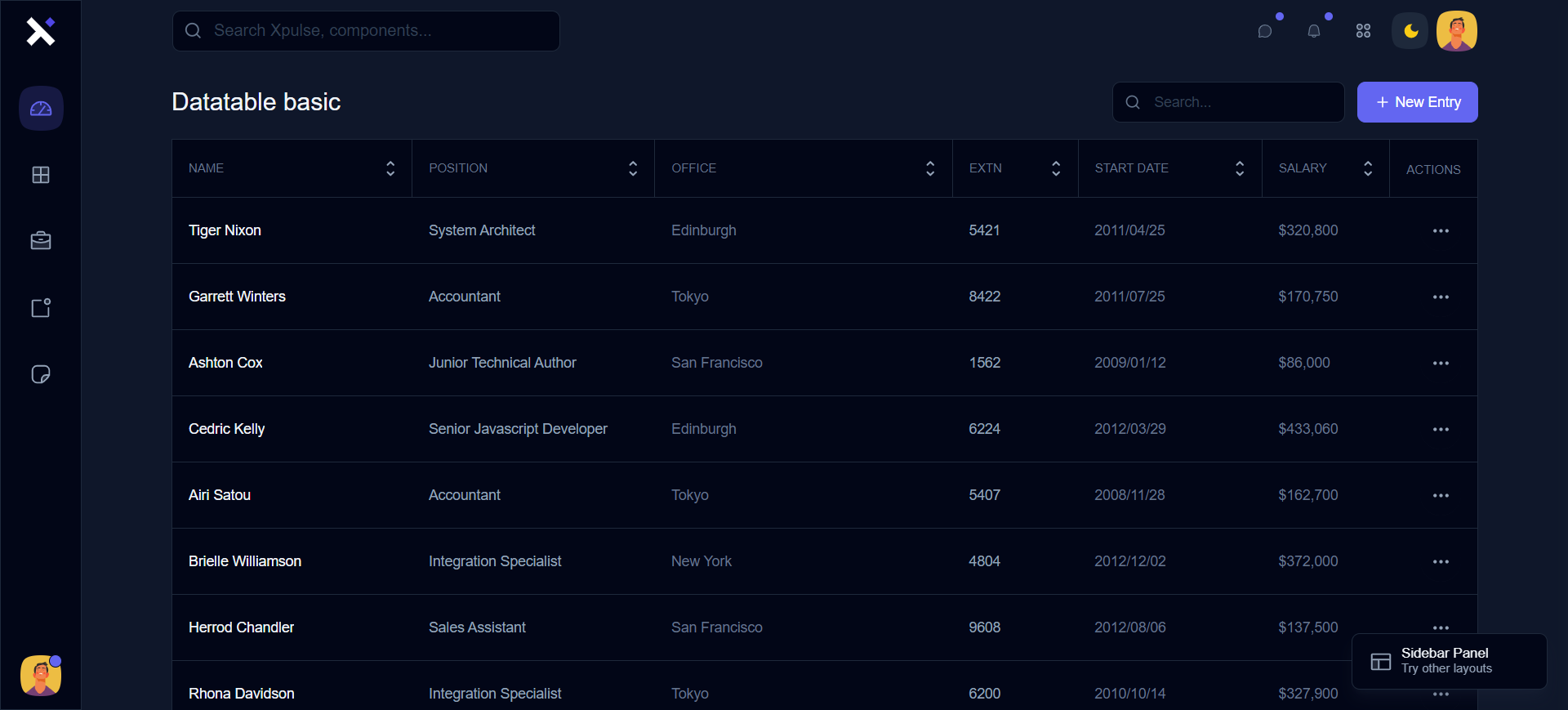Open the sticky note icon in sidebar

tap(41, 374)
